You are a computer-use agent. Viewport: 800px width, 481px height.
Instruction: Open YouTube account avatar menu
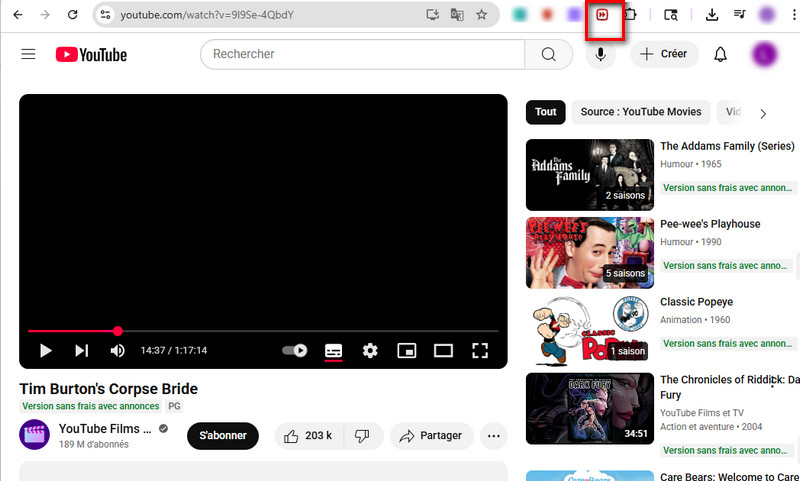[x=764, y=54]
